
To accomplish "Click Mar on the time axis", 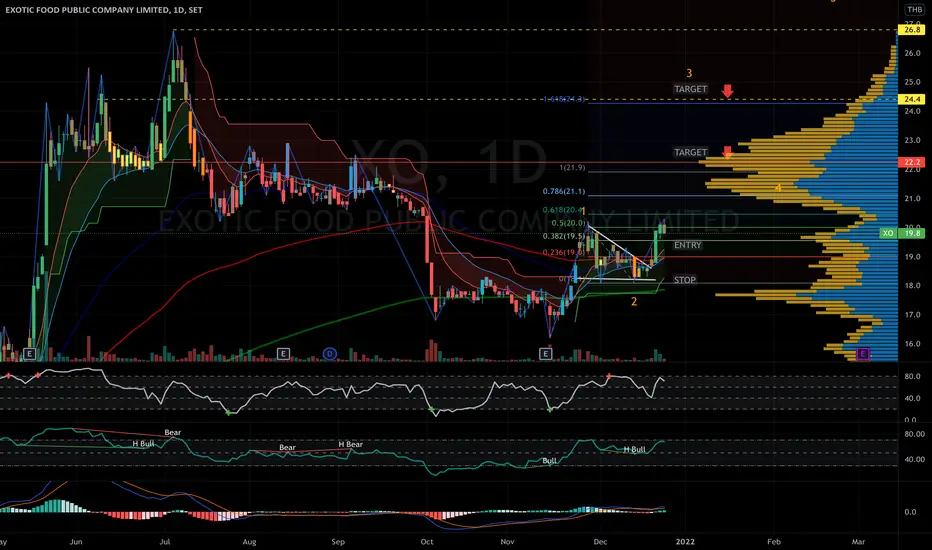I will [858, 542].
